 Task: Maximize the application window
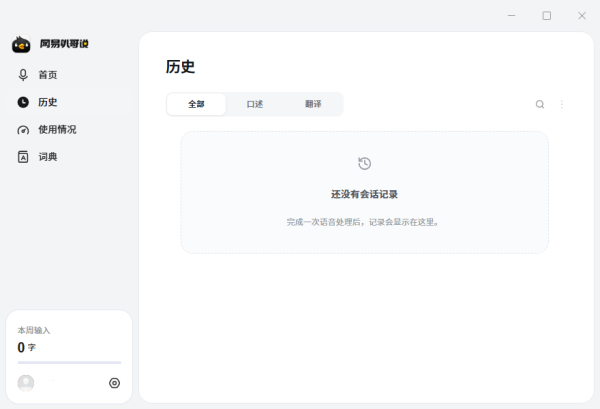point(547,16)
